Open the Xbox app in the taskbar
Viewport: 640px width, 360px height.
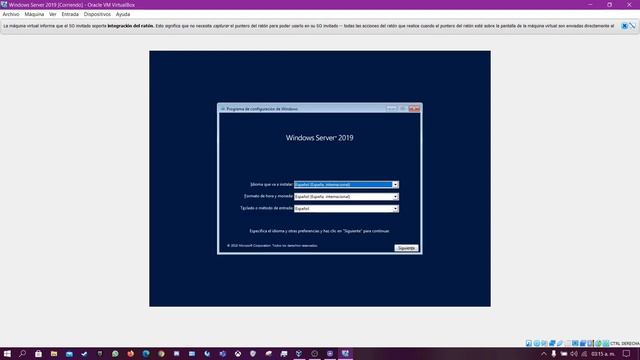coord(238,353)
